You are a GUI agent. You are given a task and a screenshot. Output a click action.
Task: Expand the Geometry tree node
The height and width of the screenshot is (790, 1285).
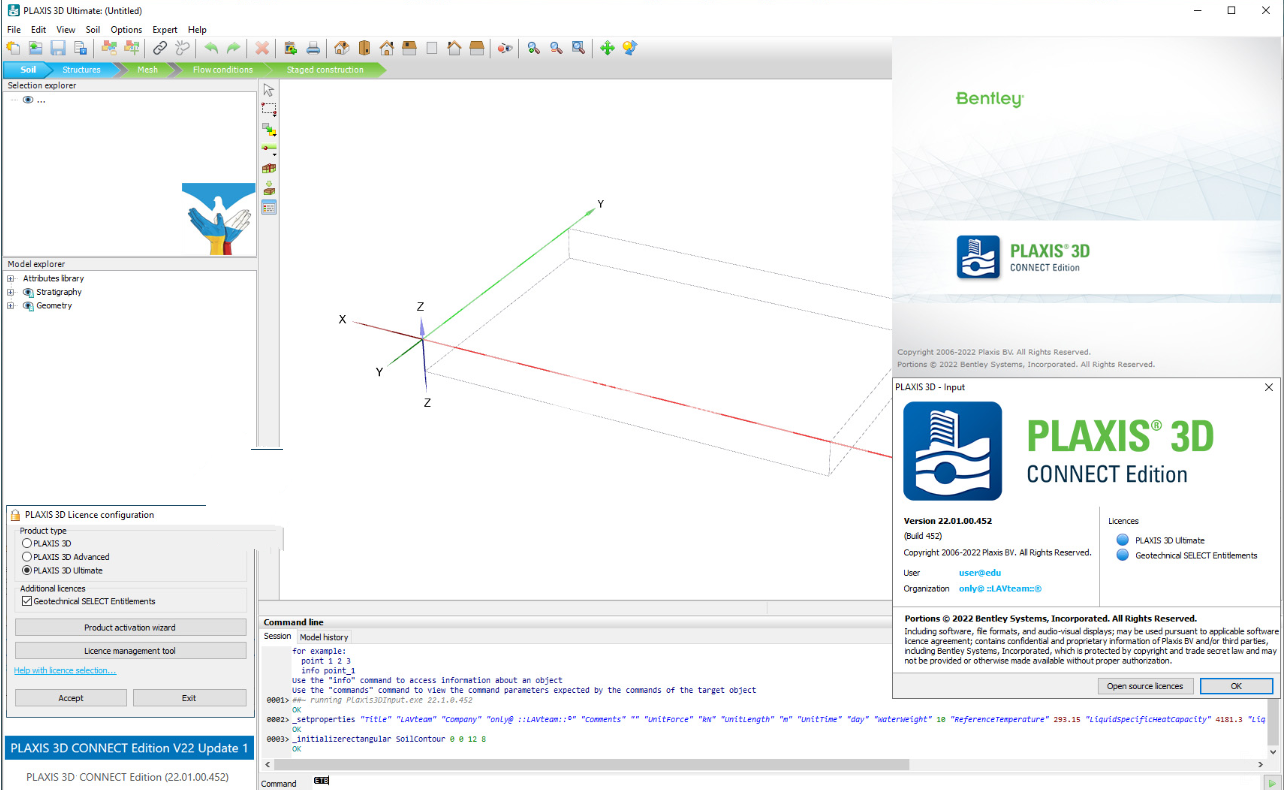[11, 306]
